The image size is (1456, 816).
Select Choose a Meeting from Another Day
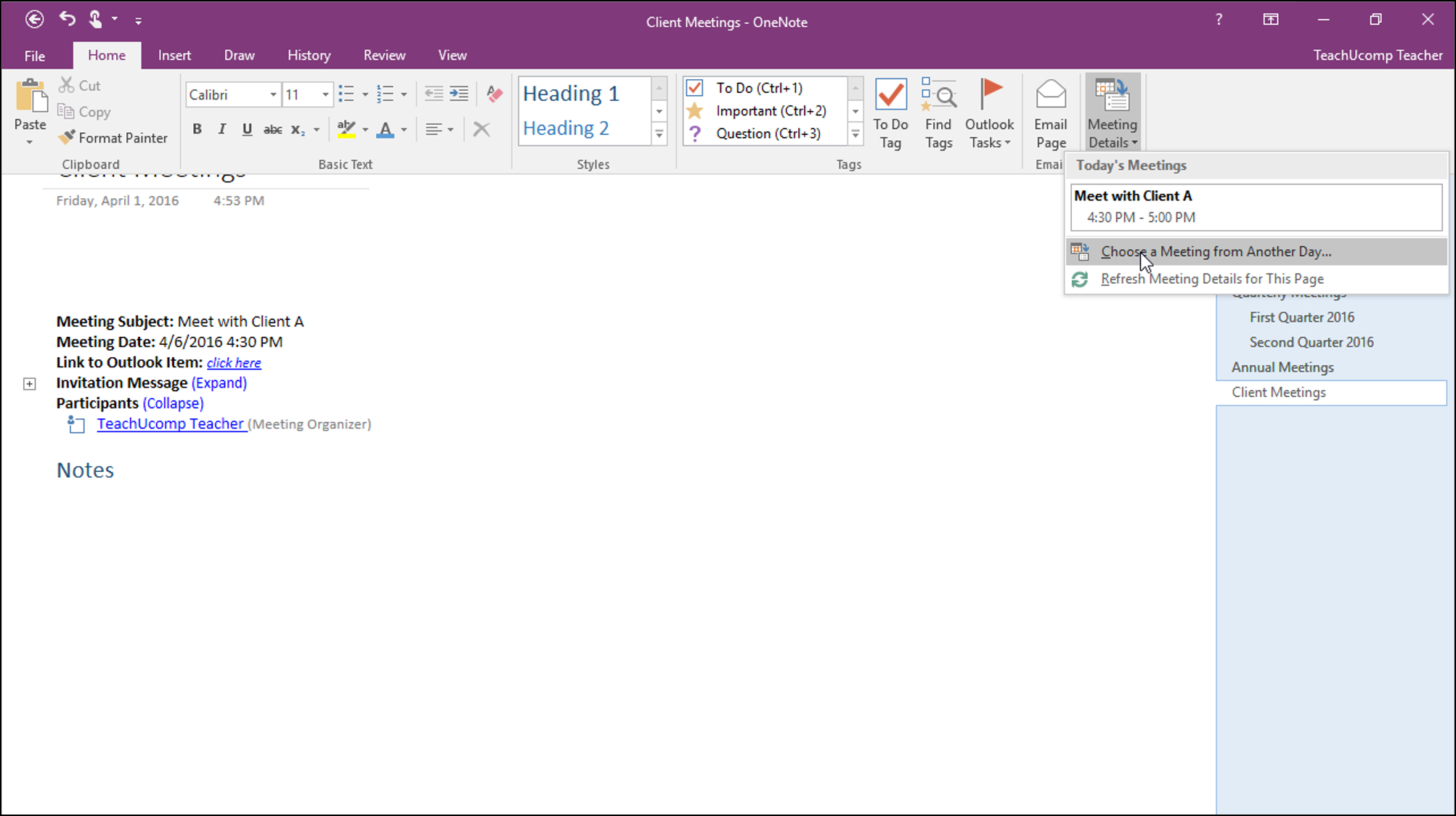[1216, 251]
